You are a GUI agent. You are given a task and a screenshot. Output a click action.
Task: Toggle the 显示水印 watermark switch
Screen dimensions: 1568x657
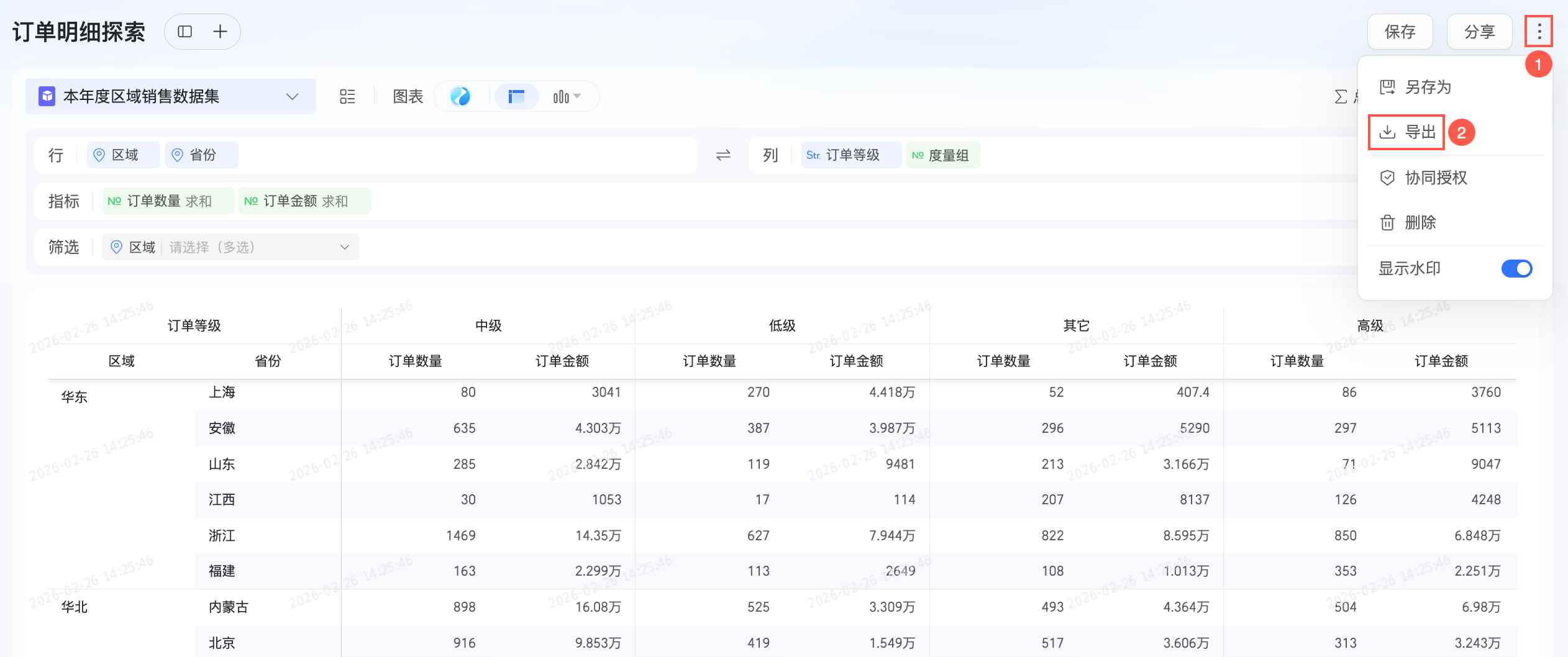click(1516, 268)
